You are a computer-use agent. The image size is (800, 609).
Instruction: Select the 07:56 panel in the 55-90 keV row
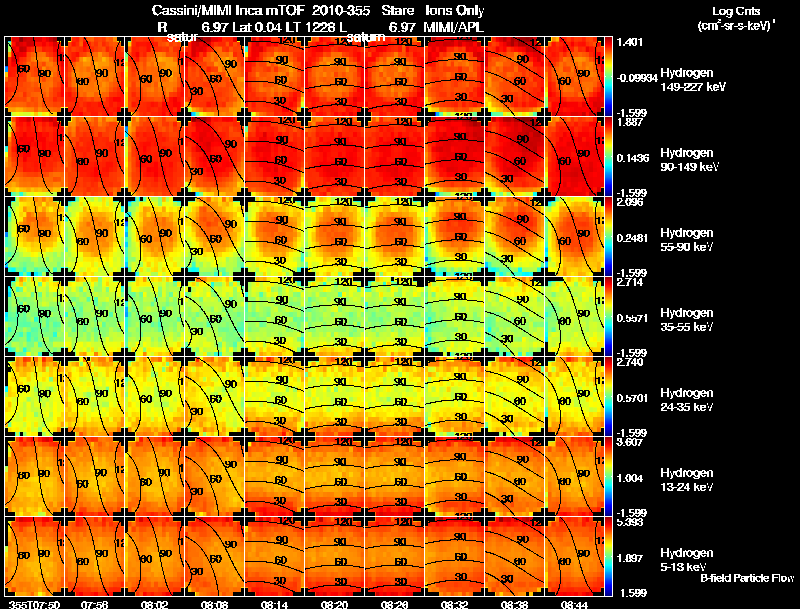point(94,237)
